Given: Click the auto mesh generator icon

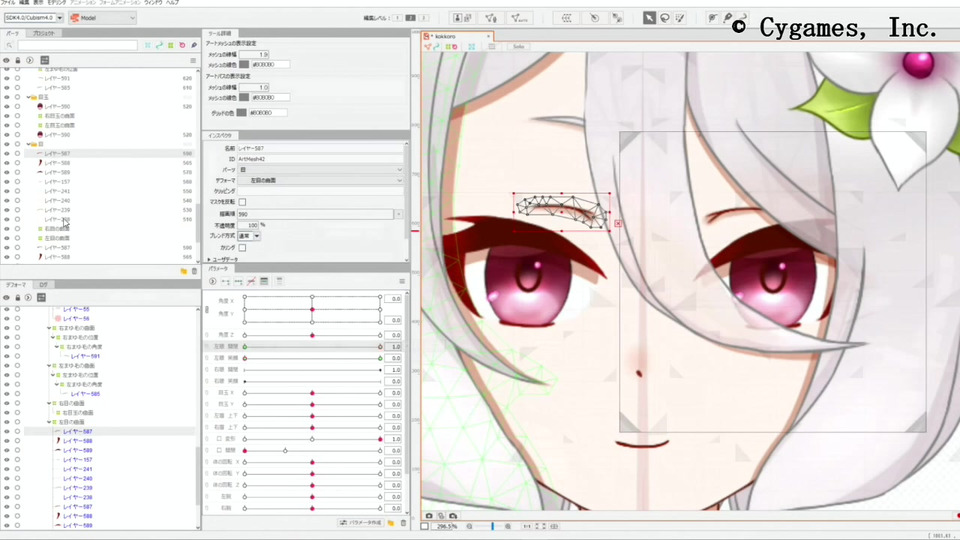Looking at the screenshot, I should click(x=519, y=18).
